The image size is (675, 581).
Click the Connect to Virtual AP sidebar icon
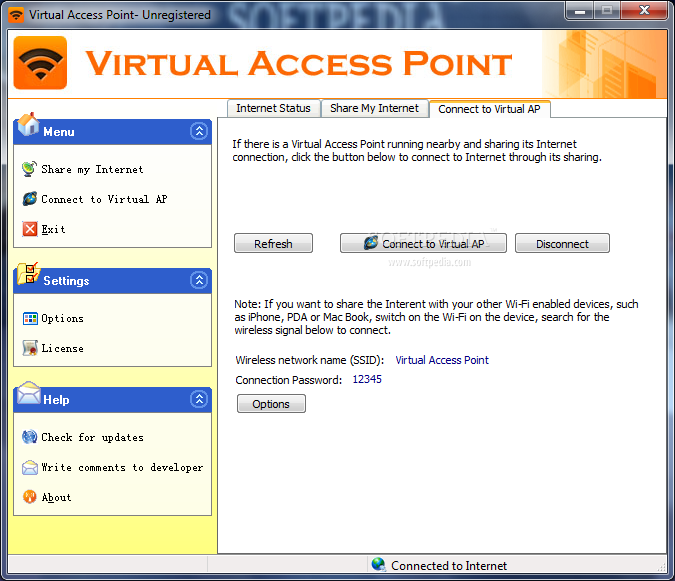[x=29, y=199]
